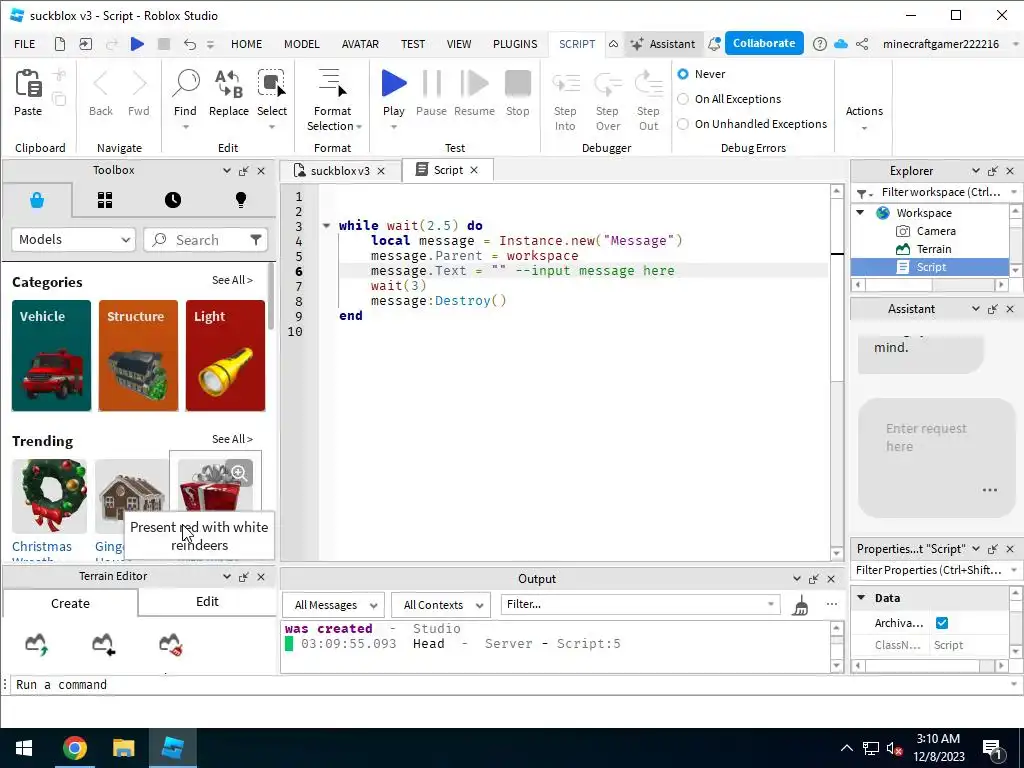Click the Stop test button

(518, 83)
